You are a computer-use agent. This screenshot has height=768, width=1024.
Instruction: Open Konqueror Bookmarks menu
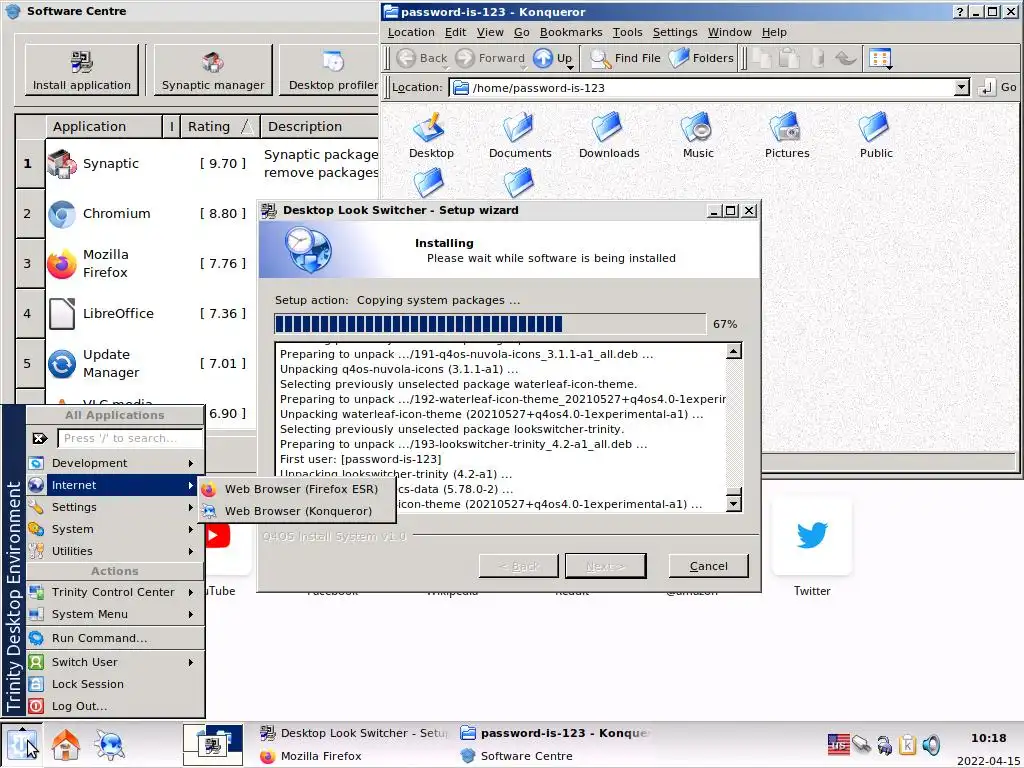[571, 32]
